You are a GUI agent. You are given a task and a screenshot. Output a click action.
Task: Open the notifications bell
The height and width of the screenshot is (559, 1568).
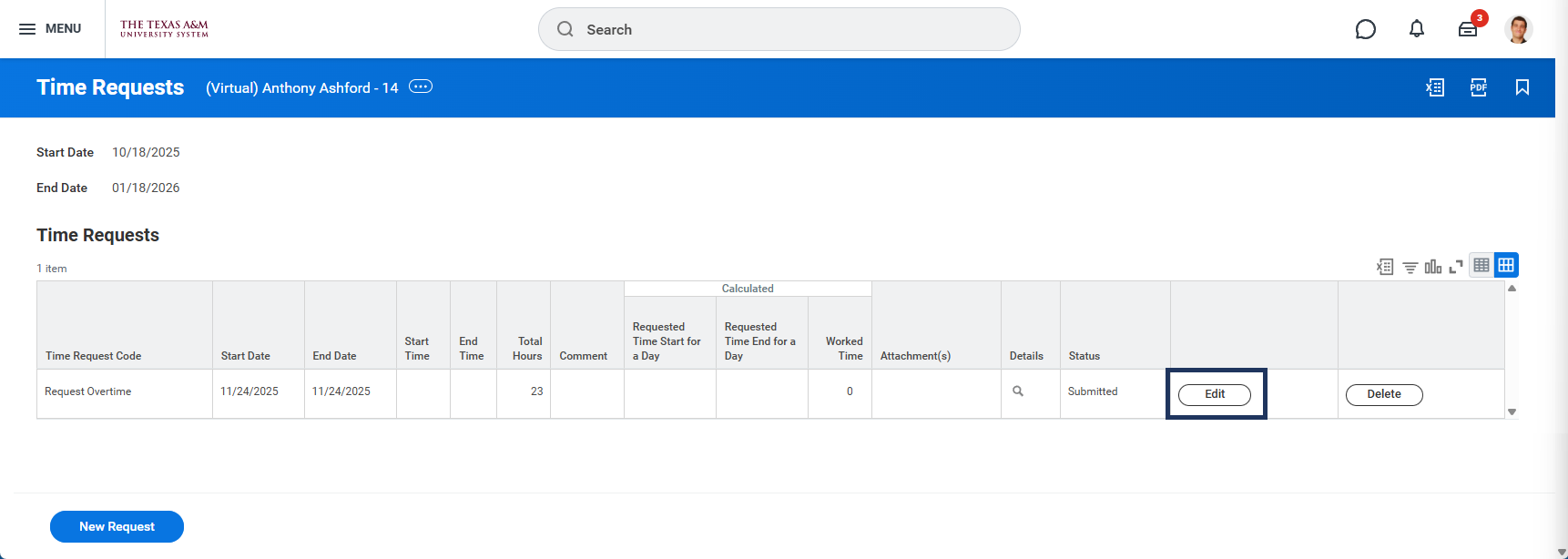point(1416,29)
